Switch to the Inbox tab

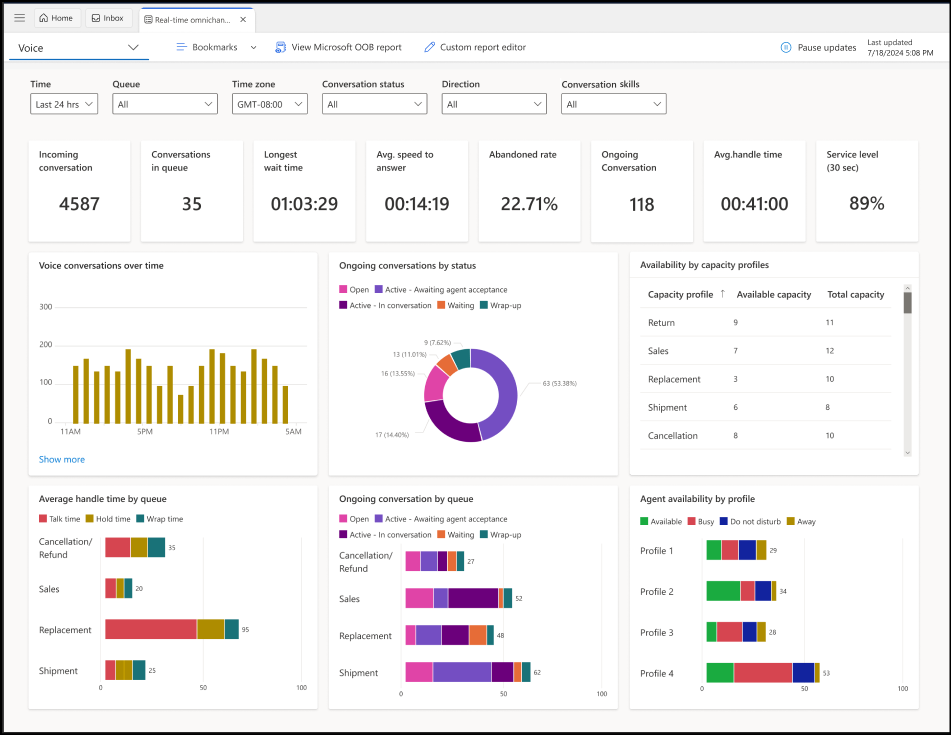click(x=108, y=17)
